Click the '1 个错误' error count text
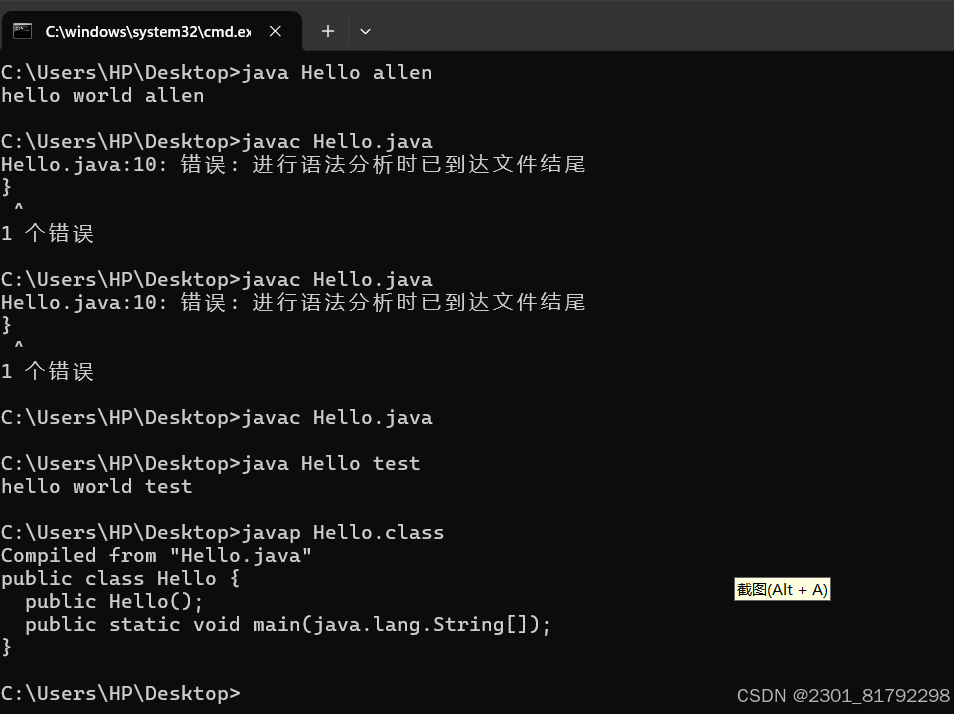954x714 pixels. [47, 232]
